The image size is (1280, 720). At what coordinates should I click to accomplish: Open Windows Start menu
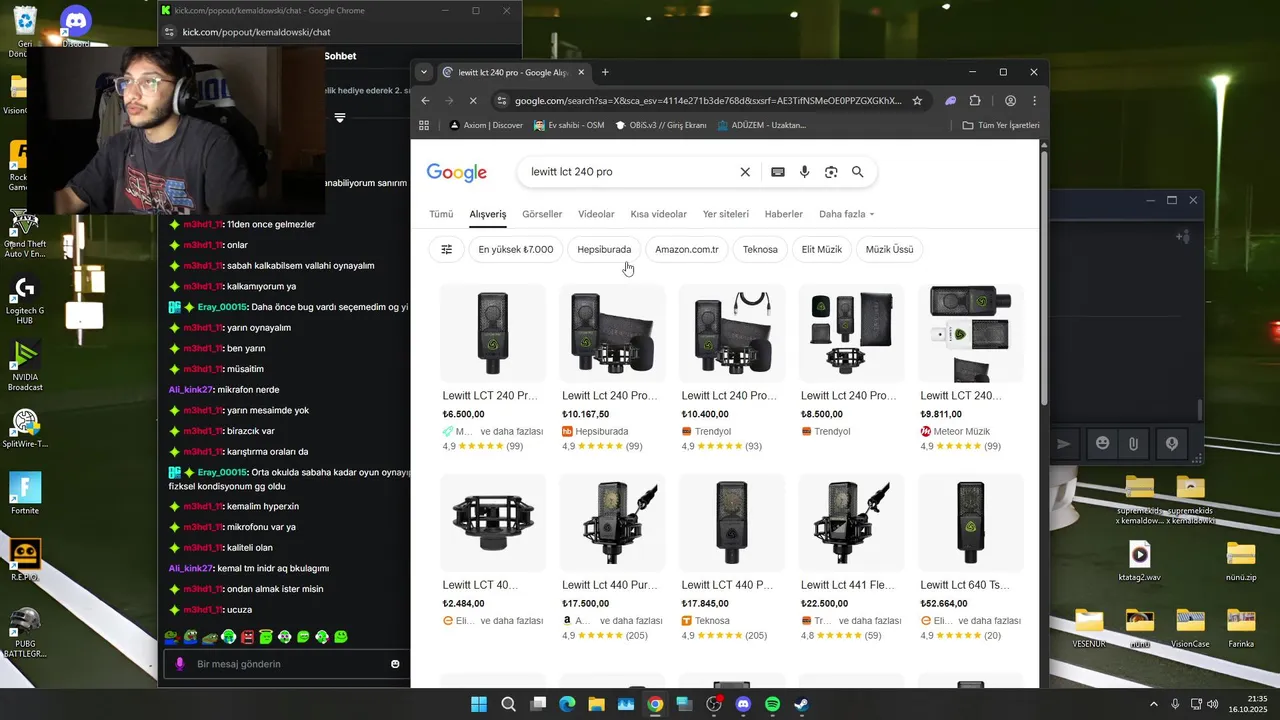pos(479,704)
